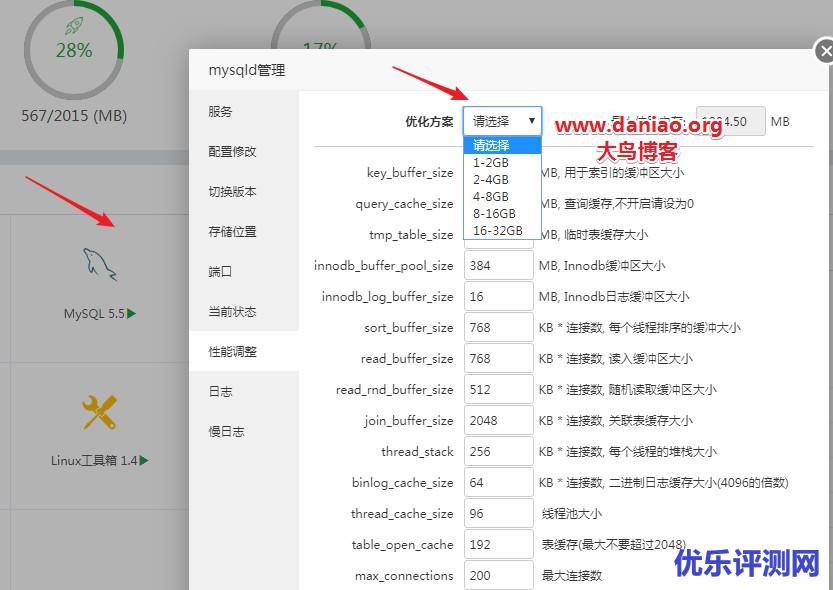Close the mysqld管理 dialog
Viewport: 833px width, 590px height.
[823, 51]
